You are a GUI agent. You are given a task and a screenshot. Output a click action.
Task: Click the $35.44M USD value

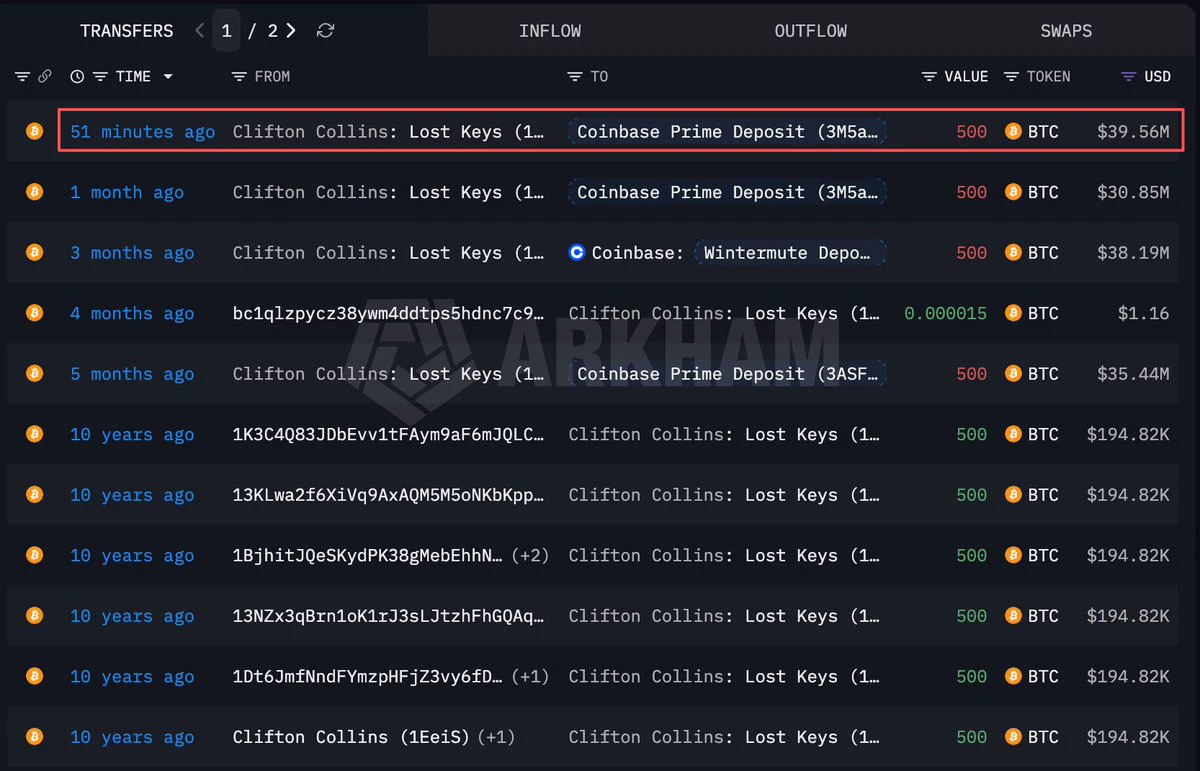tap(1133, 374)
